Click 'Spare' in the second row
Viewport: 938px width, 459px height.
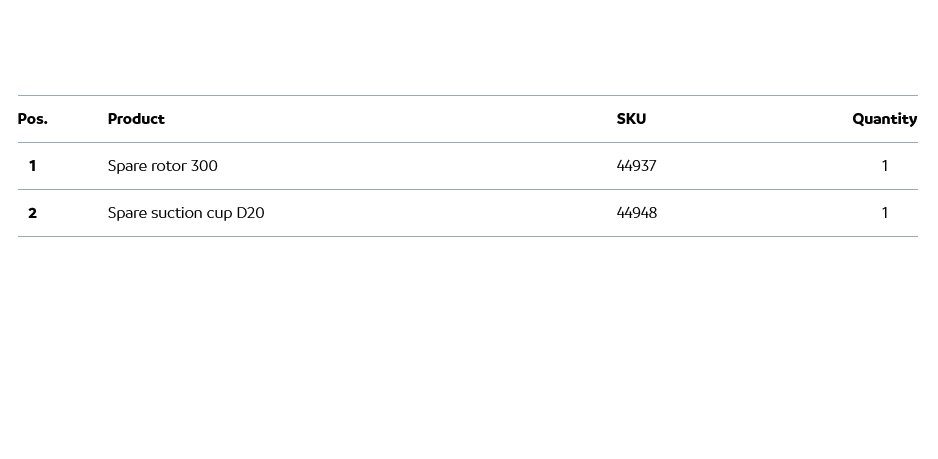pyautogui.click(x=126, y=213)
